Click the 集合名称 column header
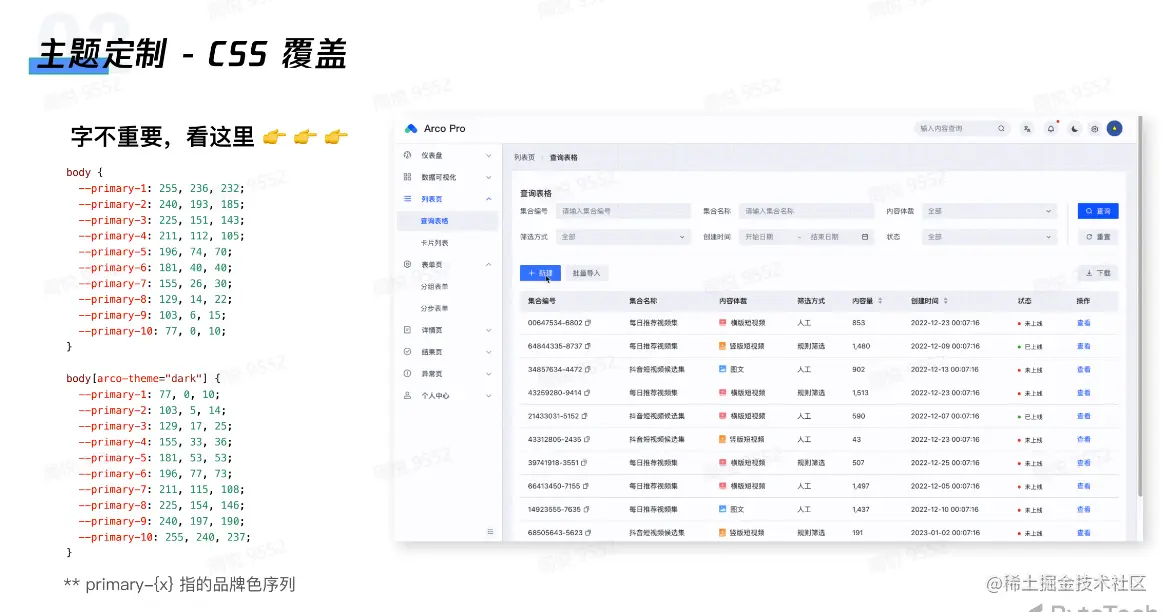The image size is (1165, 612). 643,301
